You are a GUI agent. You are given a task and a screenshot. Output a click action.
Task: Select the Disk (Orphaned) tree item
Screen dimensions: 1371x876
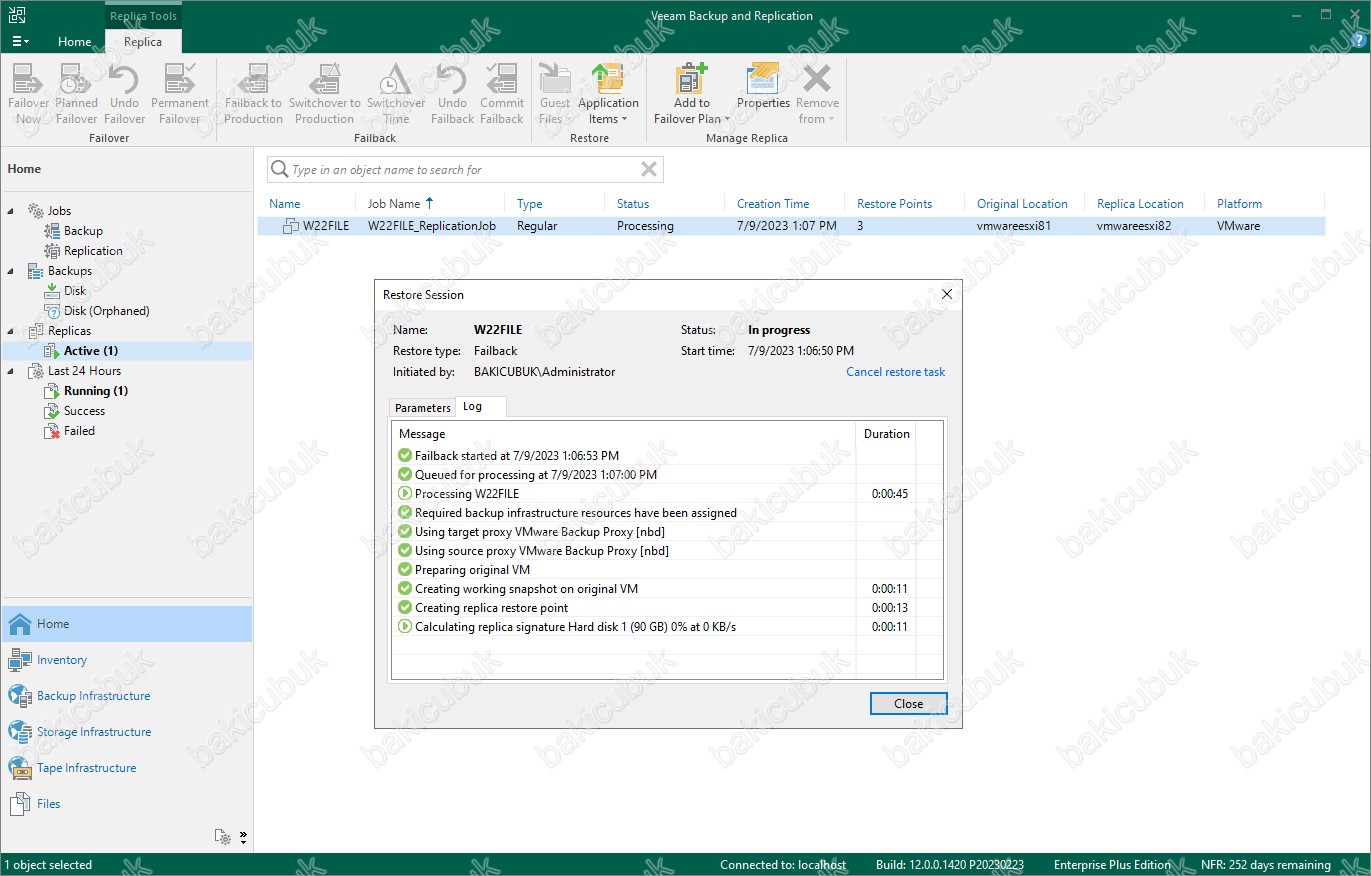click(x=106, y=311)
